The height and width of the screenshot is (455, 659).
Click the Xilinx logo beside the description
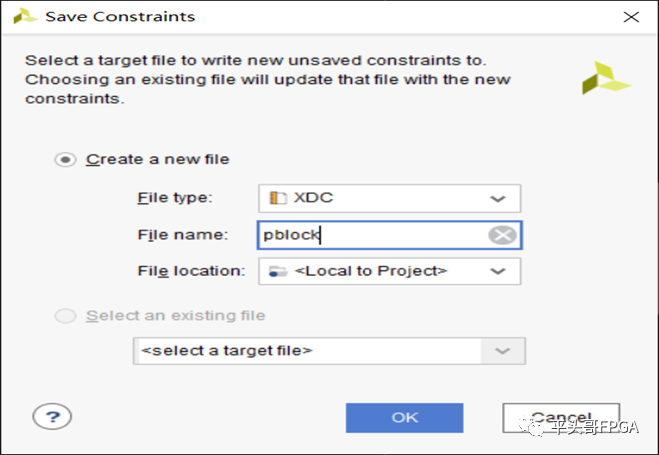(x=606, y=78)
